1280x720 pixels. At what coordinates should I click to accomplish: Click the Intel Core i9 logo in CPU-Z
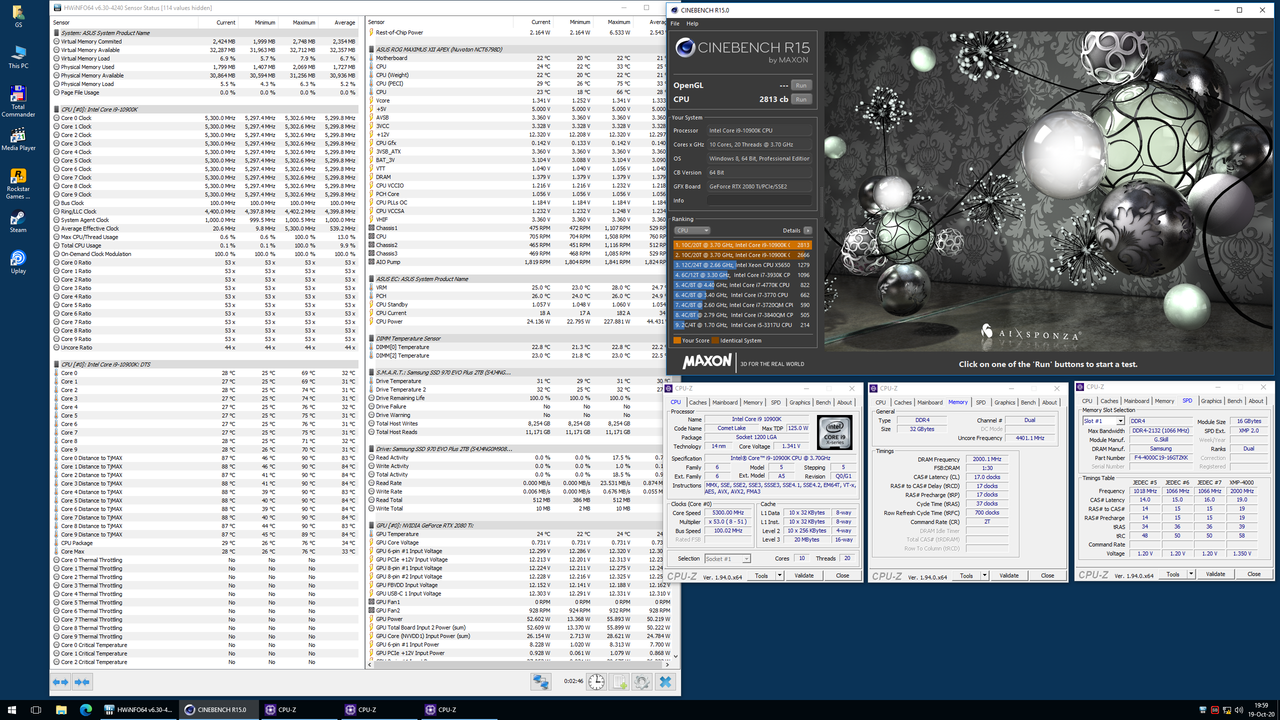835,431
